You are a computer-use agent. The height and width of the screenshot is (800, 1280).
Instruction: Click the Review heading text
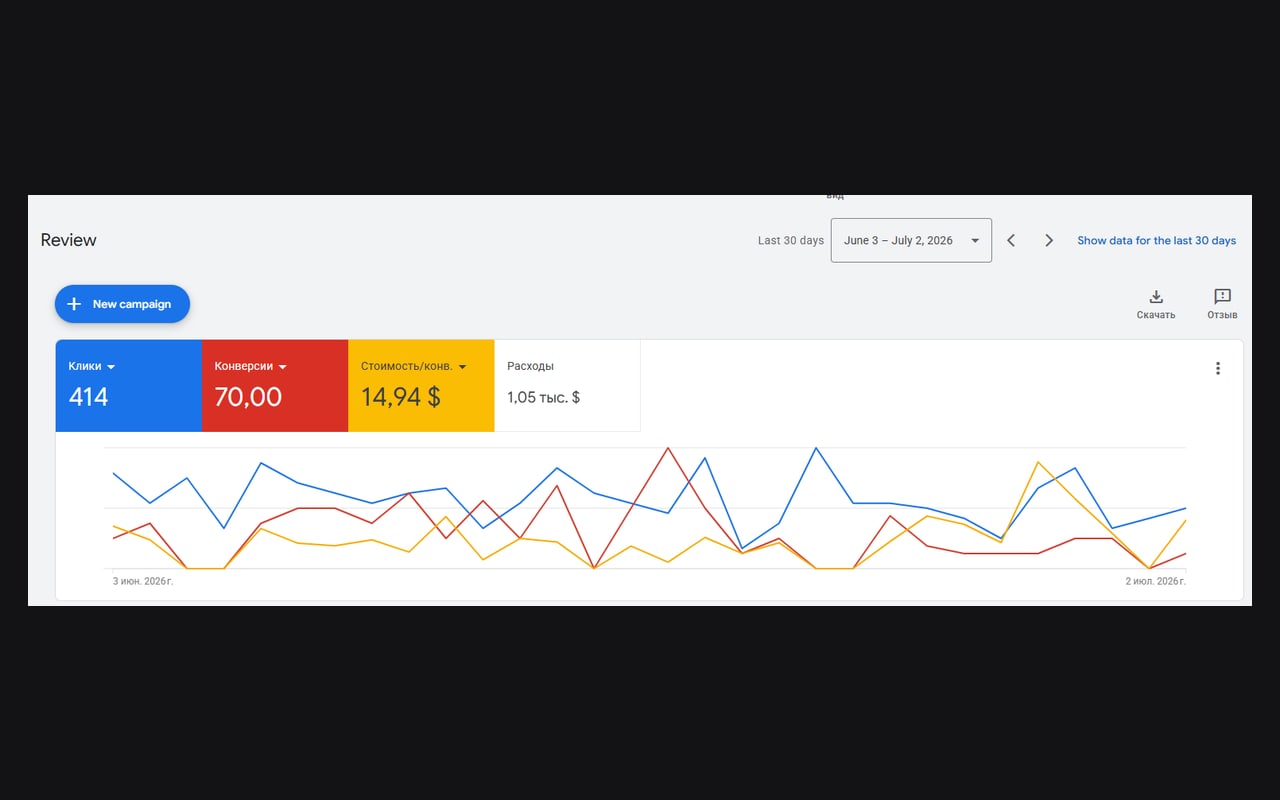[x=69, y=240]
